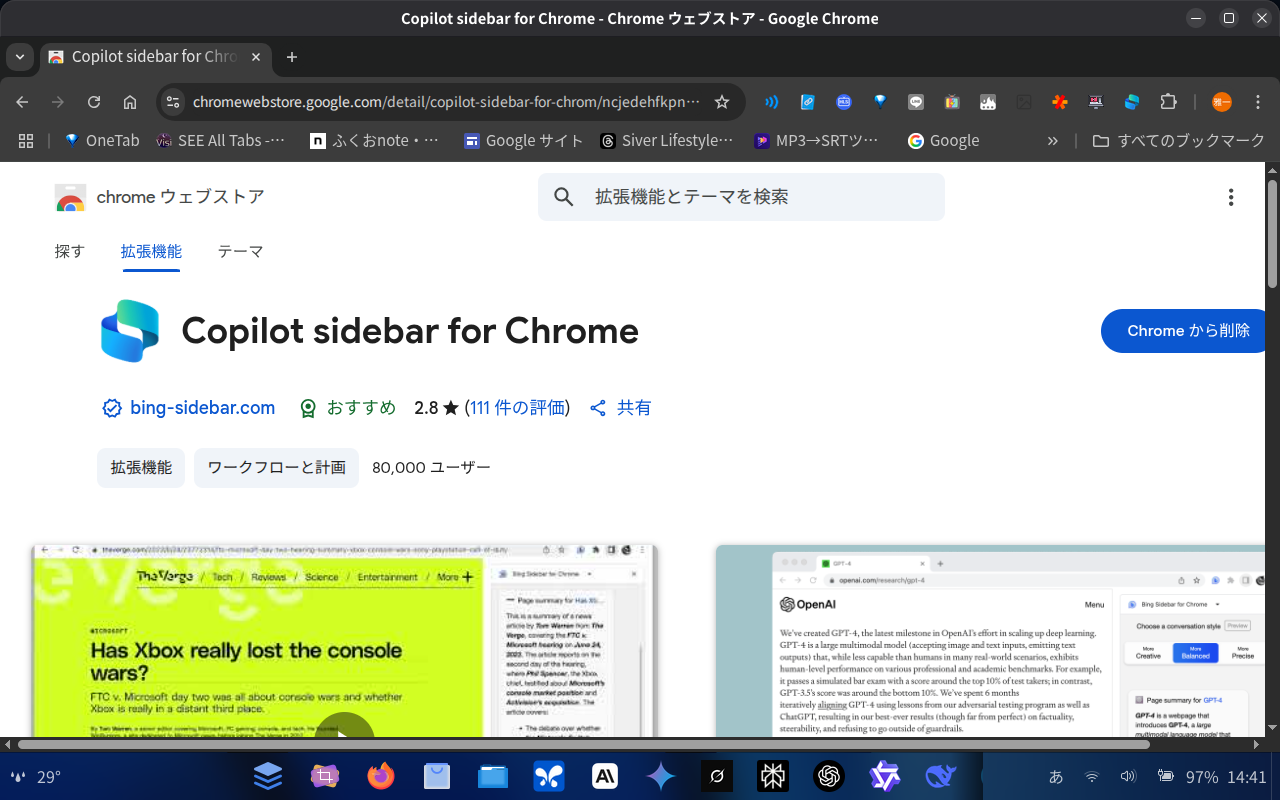1280x800 pixels.
Task: Open the Wi-Fi network tray icon
Action: pos(1092,776)
